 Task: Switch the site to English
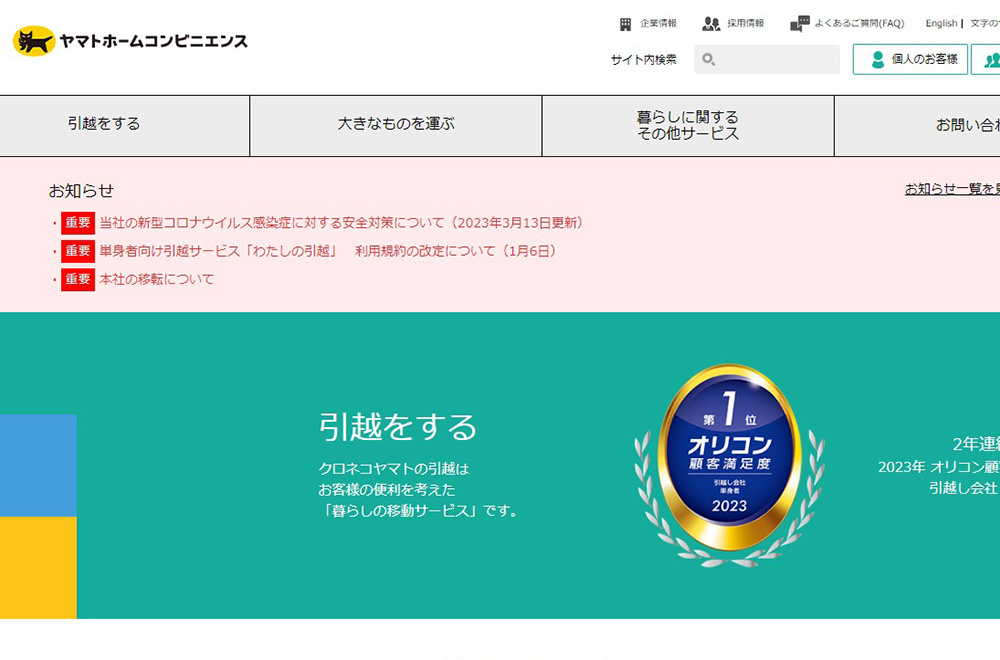[x=941, y=24]
